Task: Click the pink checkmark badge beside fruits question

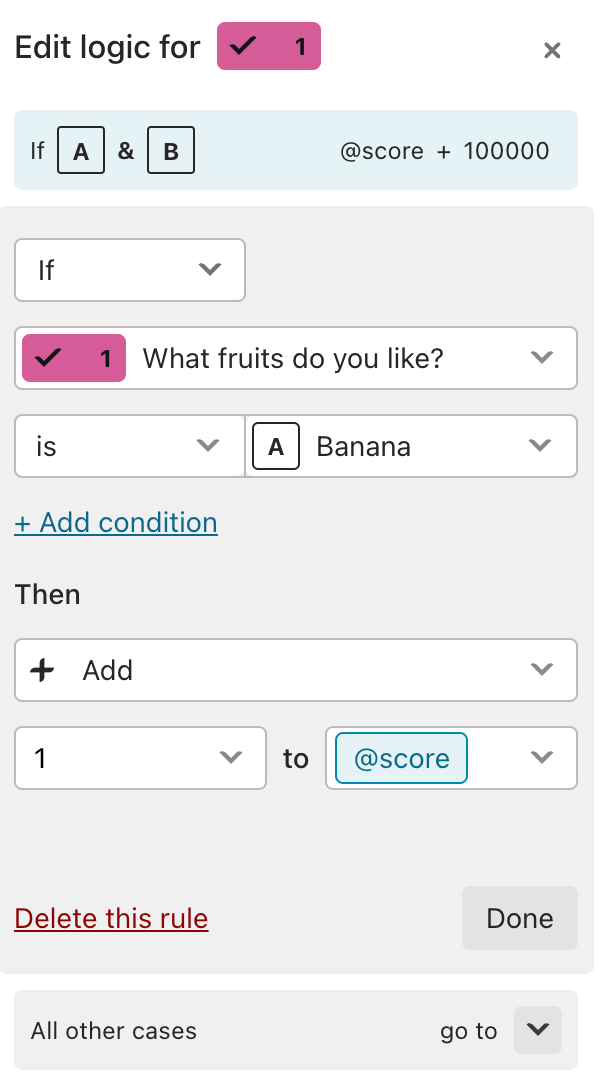Action: 74,358
